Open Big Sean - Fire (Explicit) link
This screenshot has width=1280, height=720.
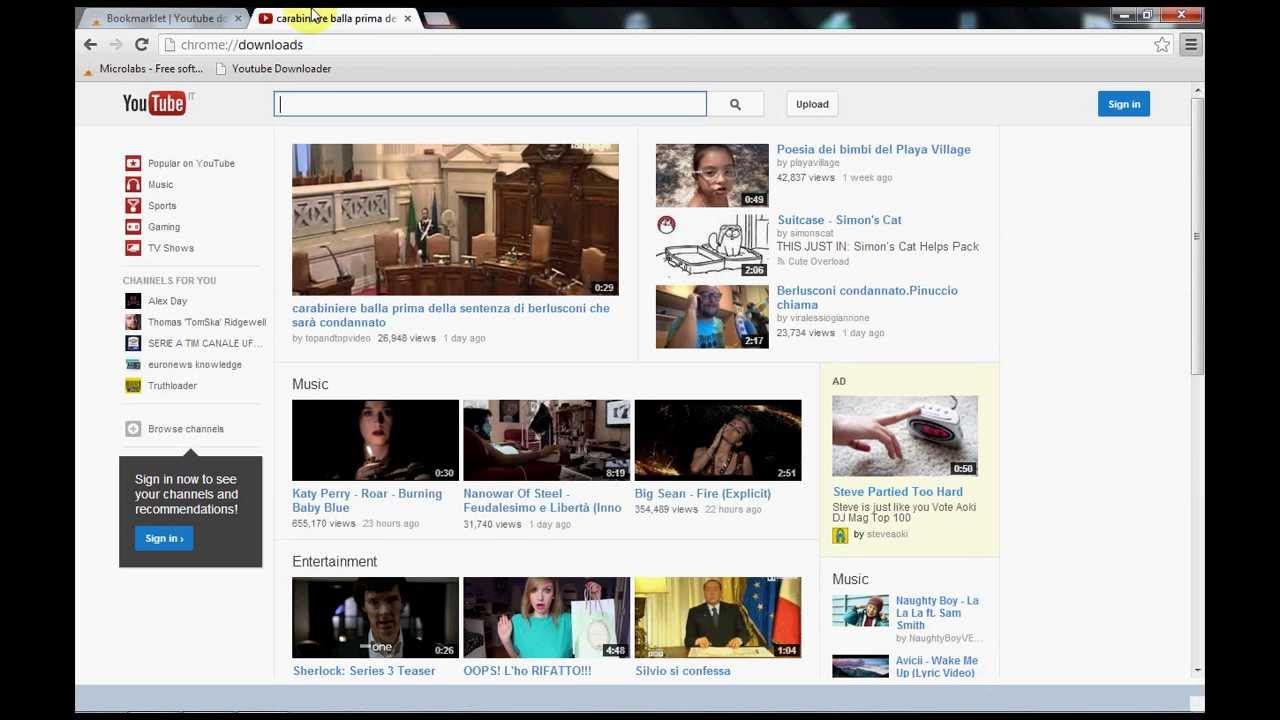tap(702, 494)
